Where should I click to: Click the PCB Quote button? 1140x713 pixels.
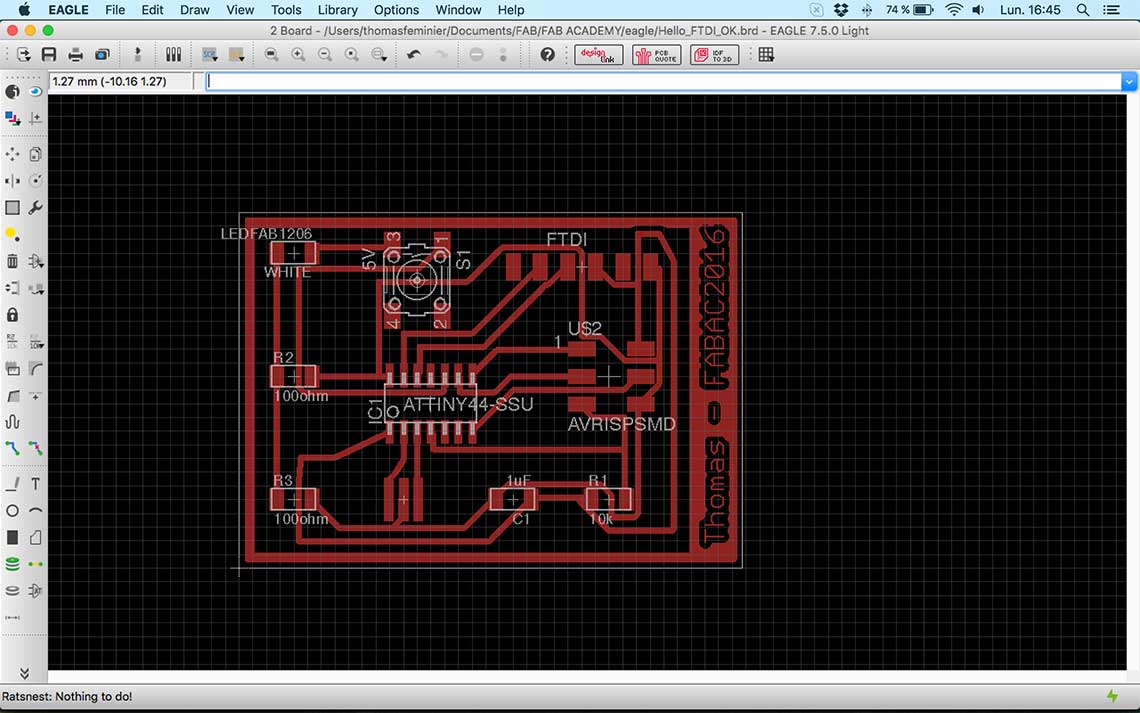(657, 55)
